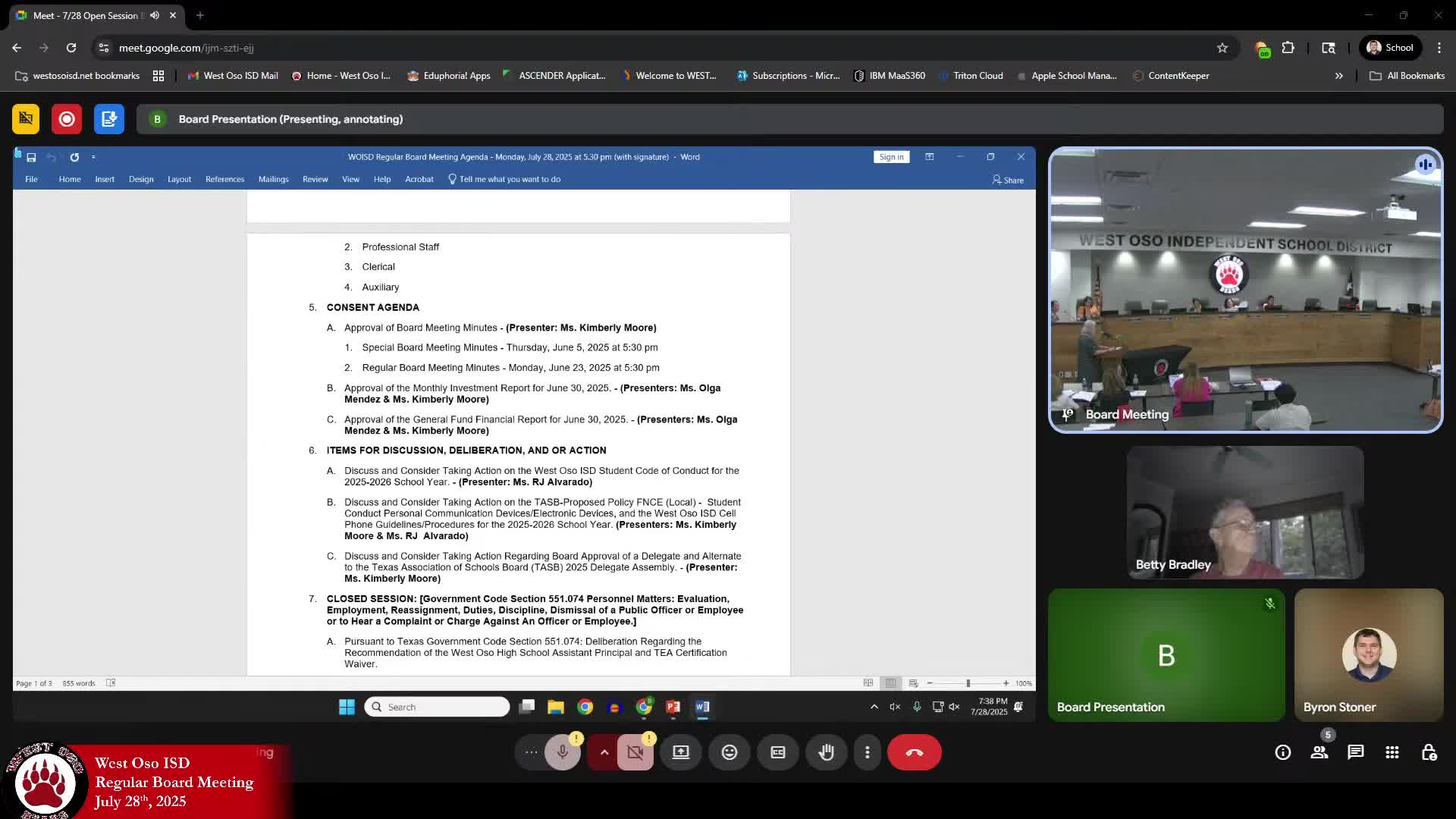Toggle the camera in Meet
Screen dimensions: 1456x819
pyautogui.click(x=635, y=752)
